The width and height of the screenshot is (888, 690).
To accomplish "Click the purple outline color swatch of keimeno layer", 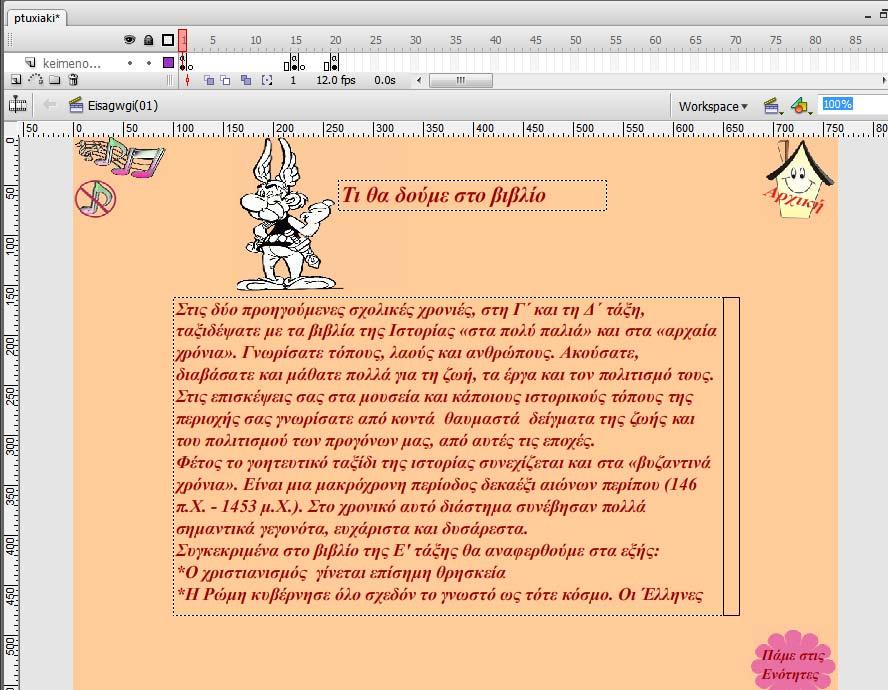I will [x=168, y=62].
